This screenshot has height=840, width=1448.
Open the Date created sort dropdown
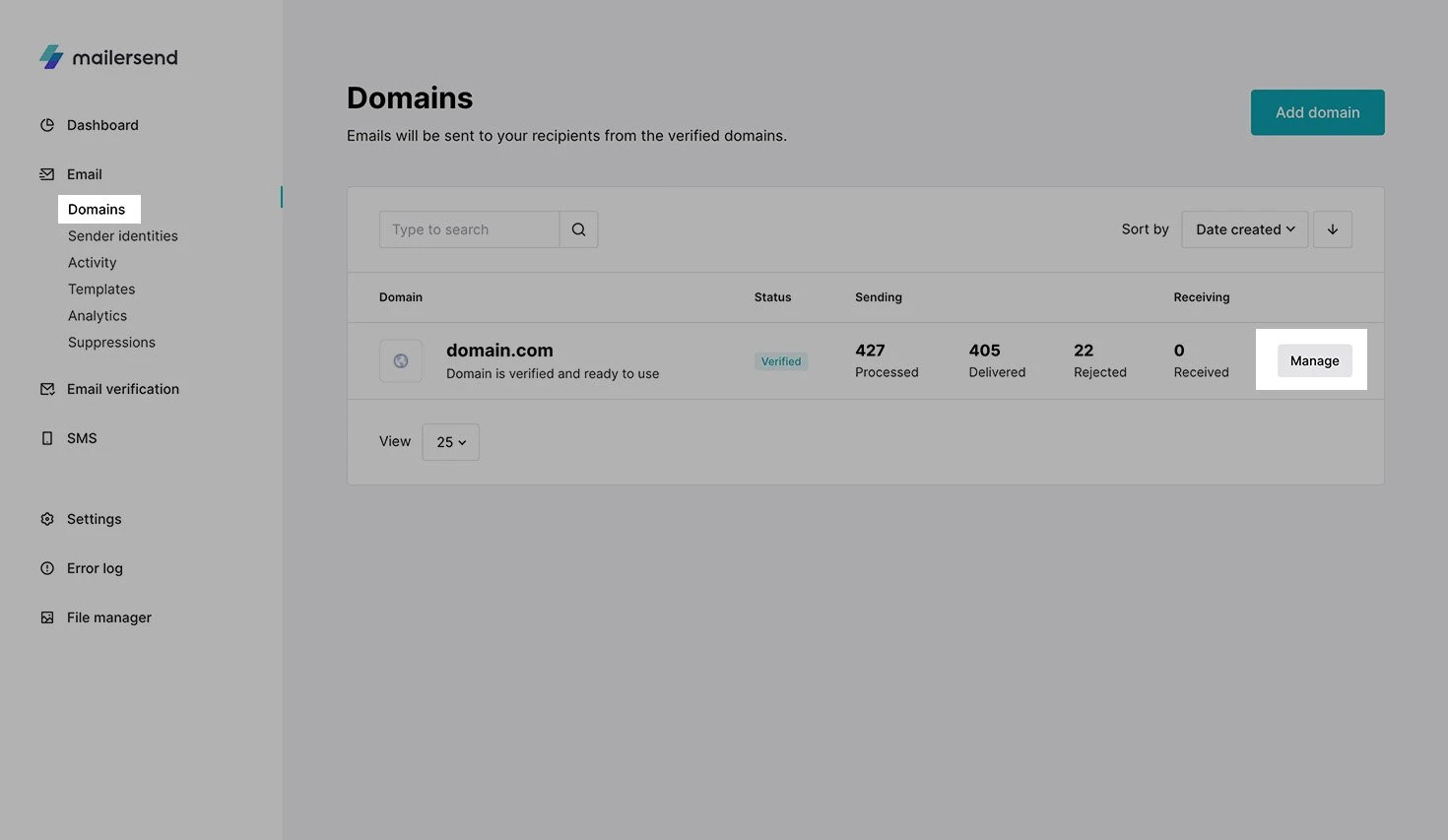1244,229
